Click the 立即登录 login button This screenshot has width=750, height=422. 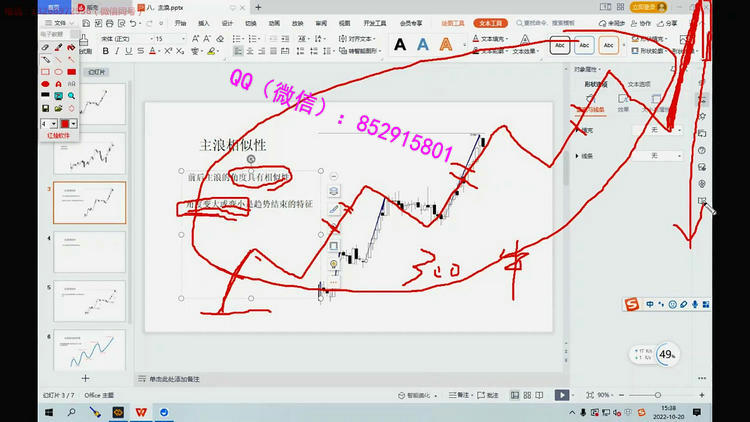(x=647, y=6)
